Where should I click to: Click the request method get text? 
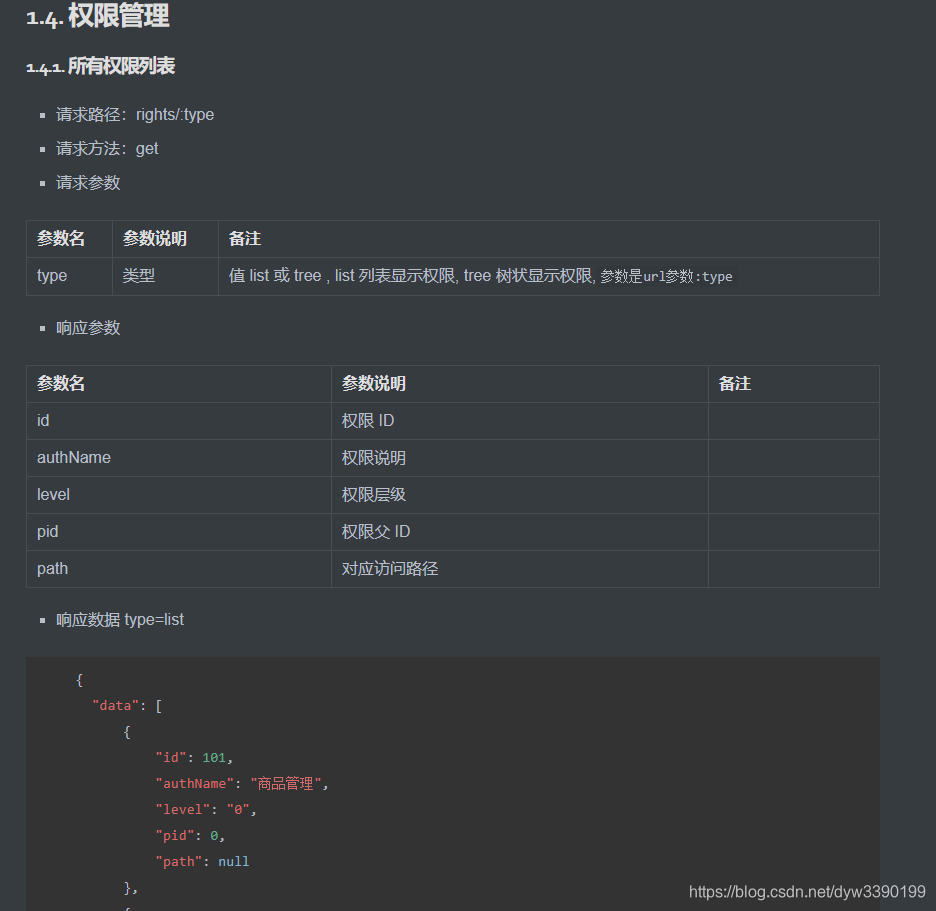coord(147,148)
